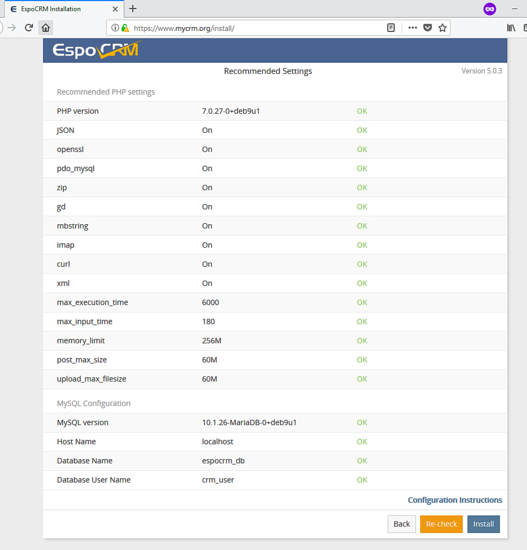Click the 'pdo_mysql' row label
Screen dimensions: 527x550
75,169
